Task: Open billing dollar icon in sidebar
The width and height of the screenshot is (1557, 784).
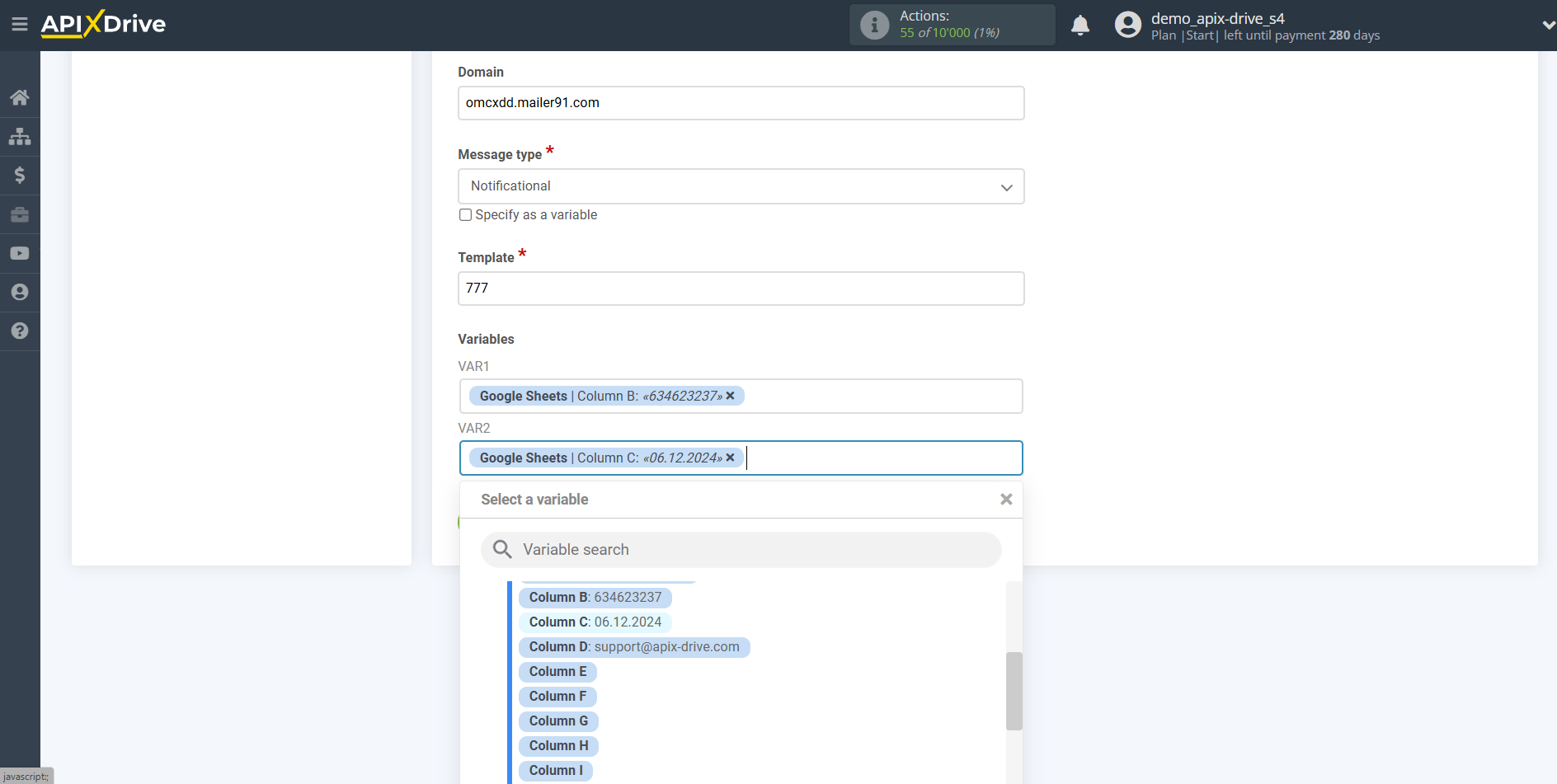Action: 20,175
